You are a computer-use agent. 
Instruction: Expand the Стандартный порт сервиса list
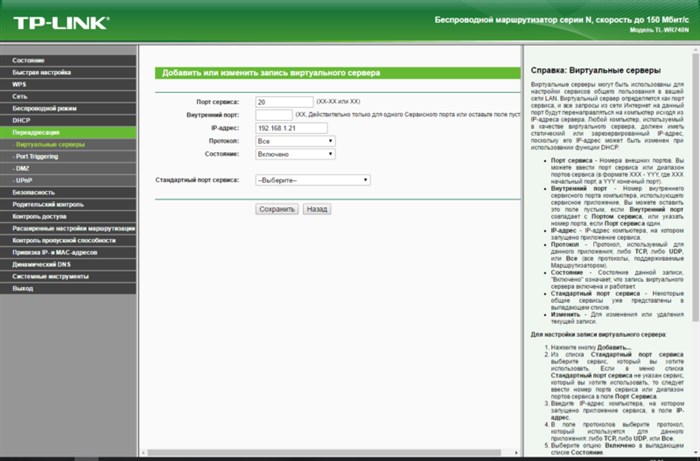[312, 180]
